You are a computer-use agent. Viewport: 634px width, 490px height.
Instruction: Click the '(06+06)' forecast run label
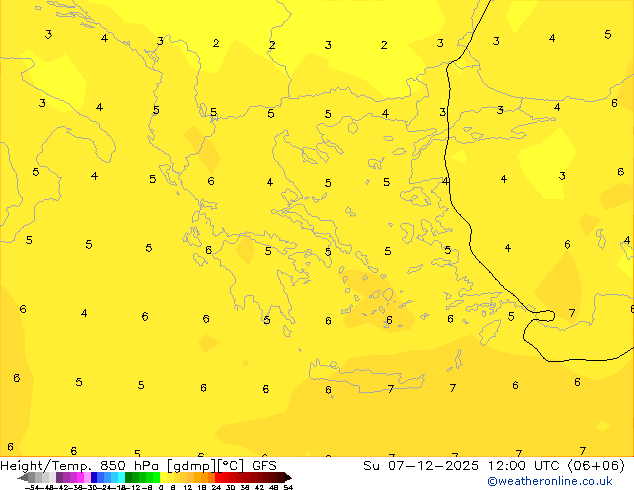(x=596, y=466)
